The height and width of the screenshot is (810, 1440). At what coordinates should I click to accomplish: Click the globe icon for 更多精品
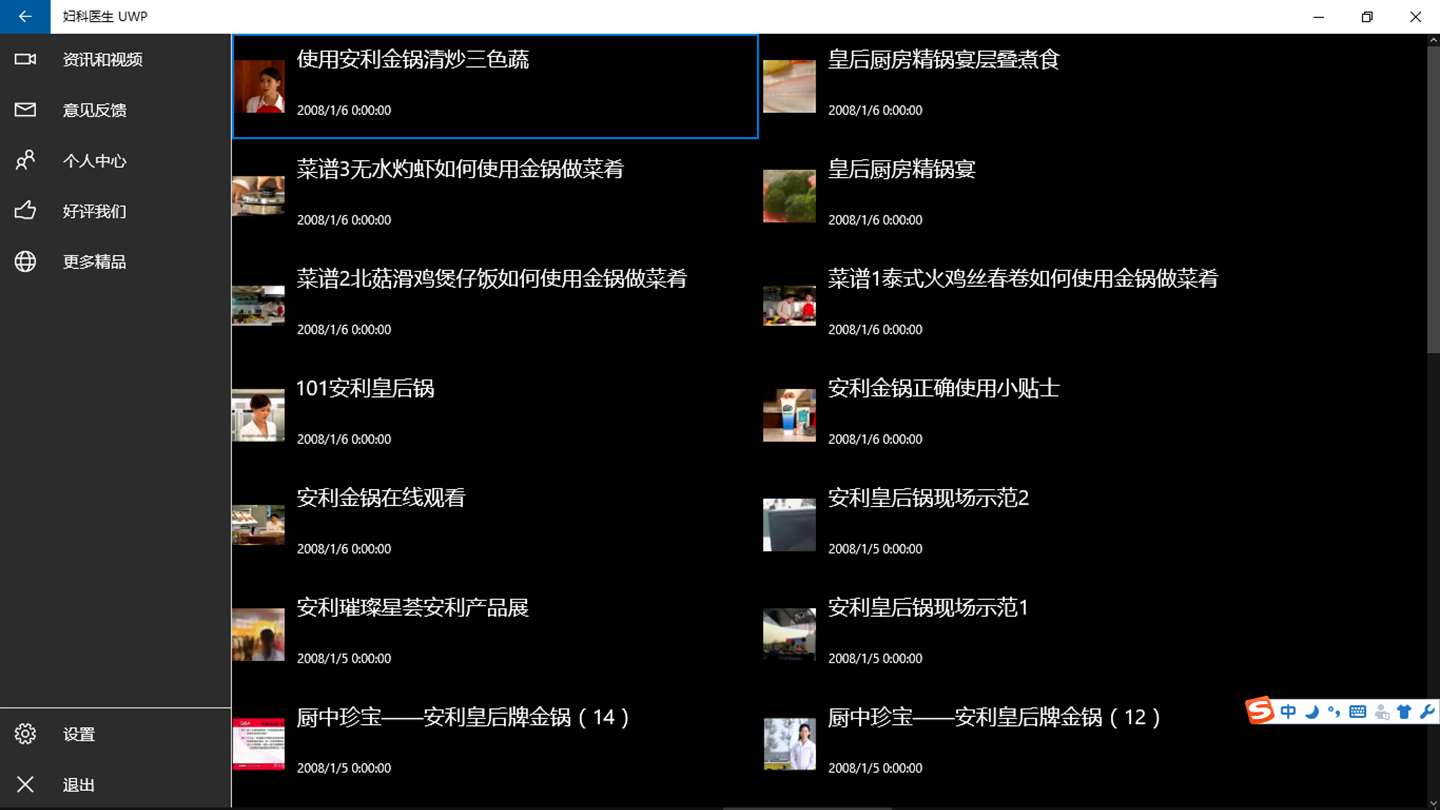tap(25, 261)
